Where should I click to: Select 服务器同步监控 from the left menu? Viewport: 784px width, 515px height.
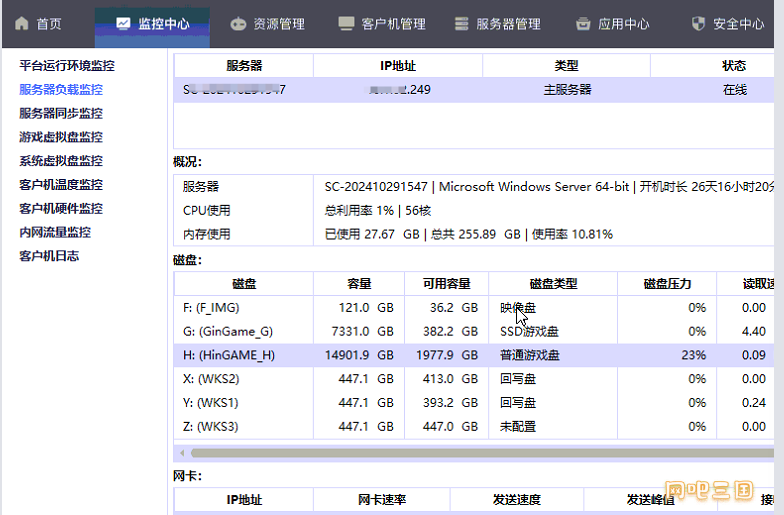61,114
